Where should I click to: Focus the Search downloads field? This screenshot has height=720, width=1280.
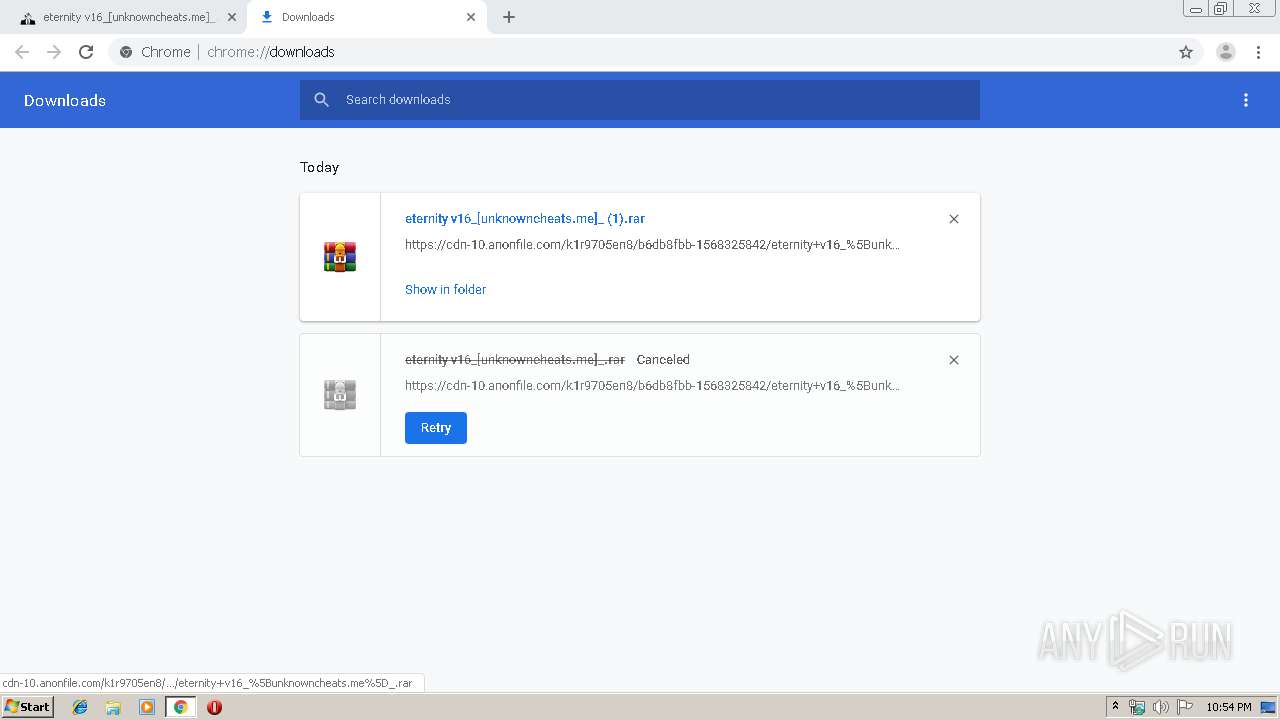tap(640, 100)
